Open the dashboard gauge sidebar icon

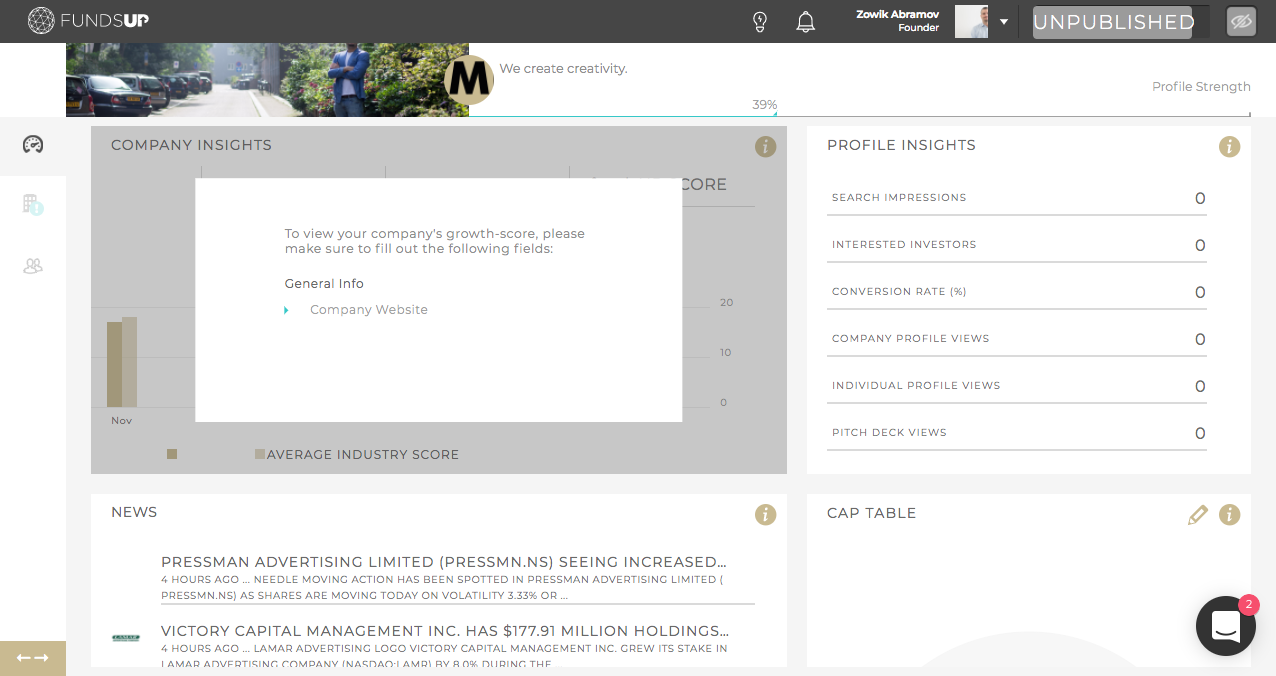pyautogui.click(x=33, y=145)
